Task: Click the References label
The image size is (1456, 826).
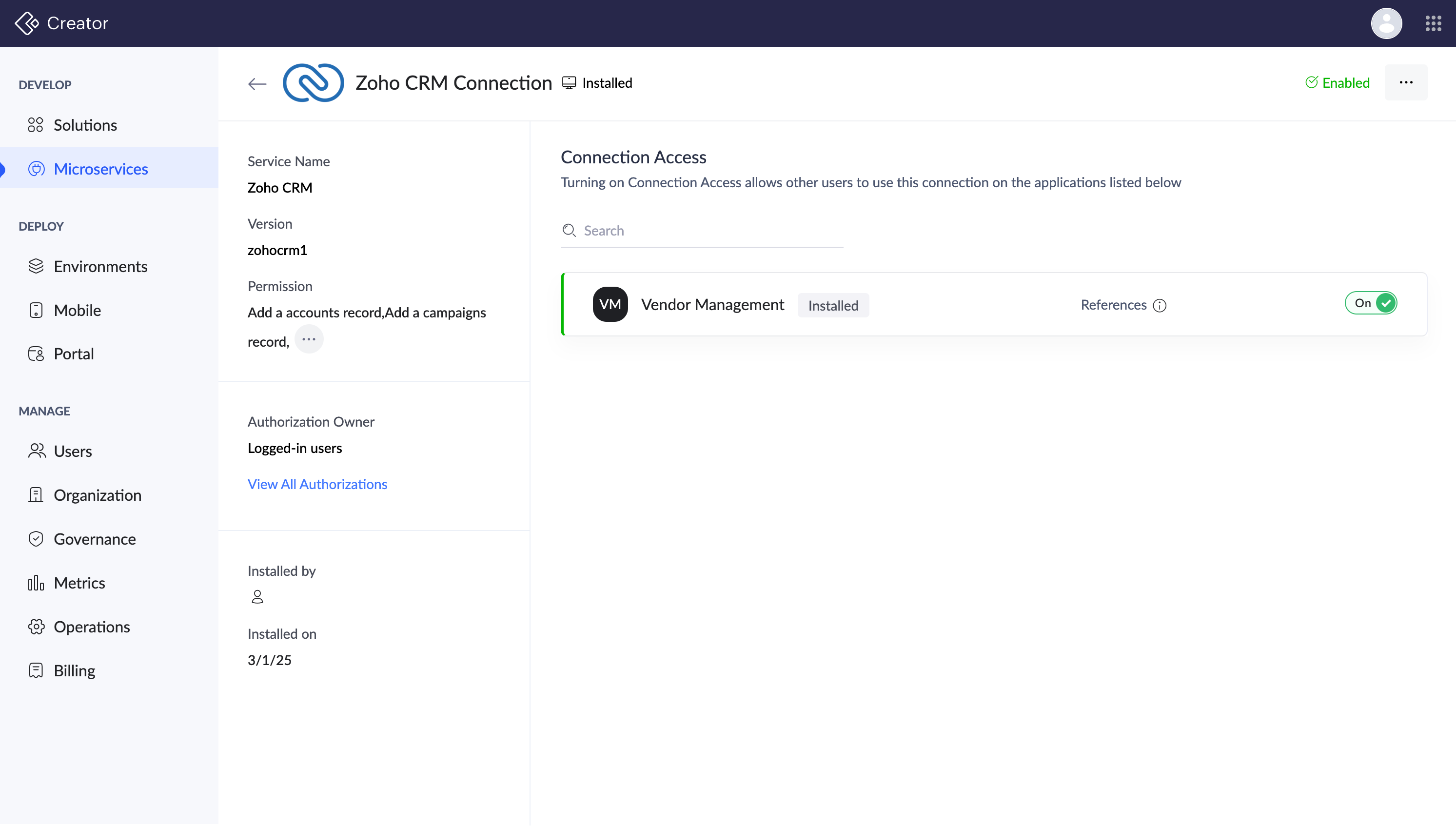Action: click(1113, 305)
